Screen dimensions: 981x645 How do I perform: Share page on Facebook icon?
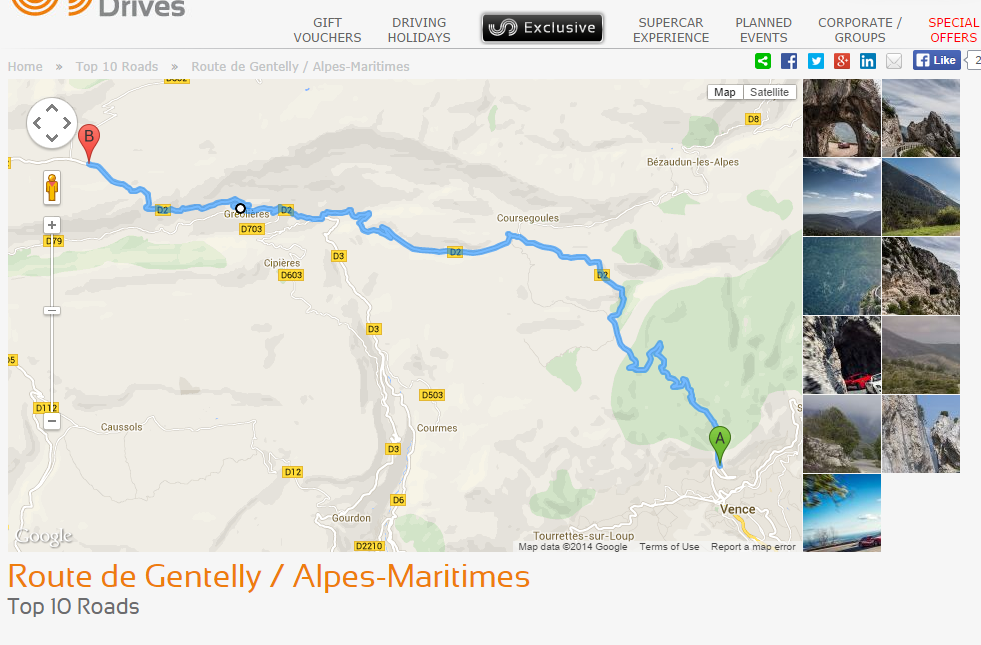tap(789, 61)
